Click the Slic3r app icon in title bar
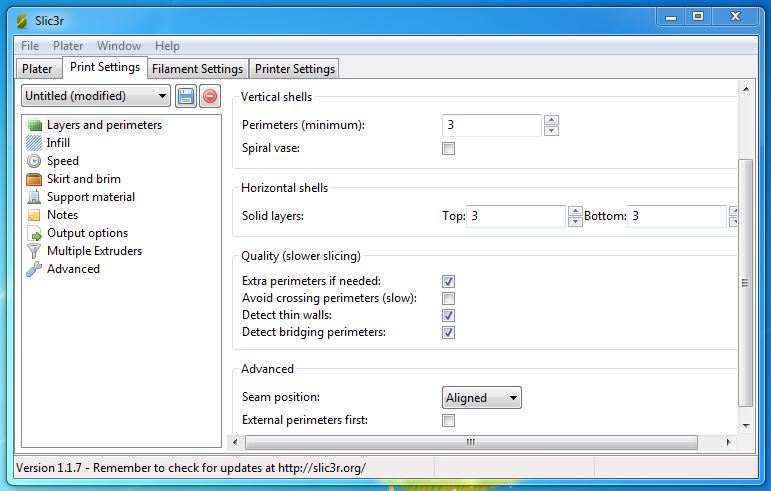Screen dimensions: 771x491 pyautogui.click(x=22, y=21)
